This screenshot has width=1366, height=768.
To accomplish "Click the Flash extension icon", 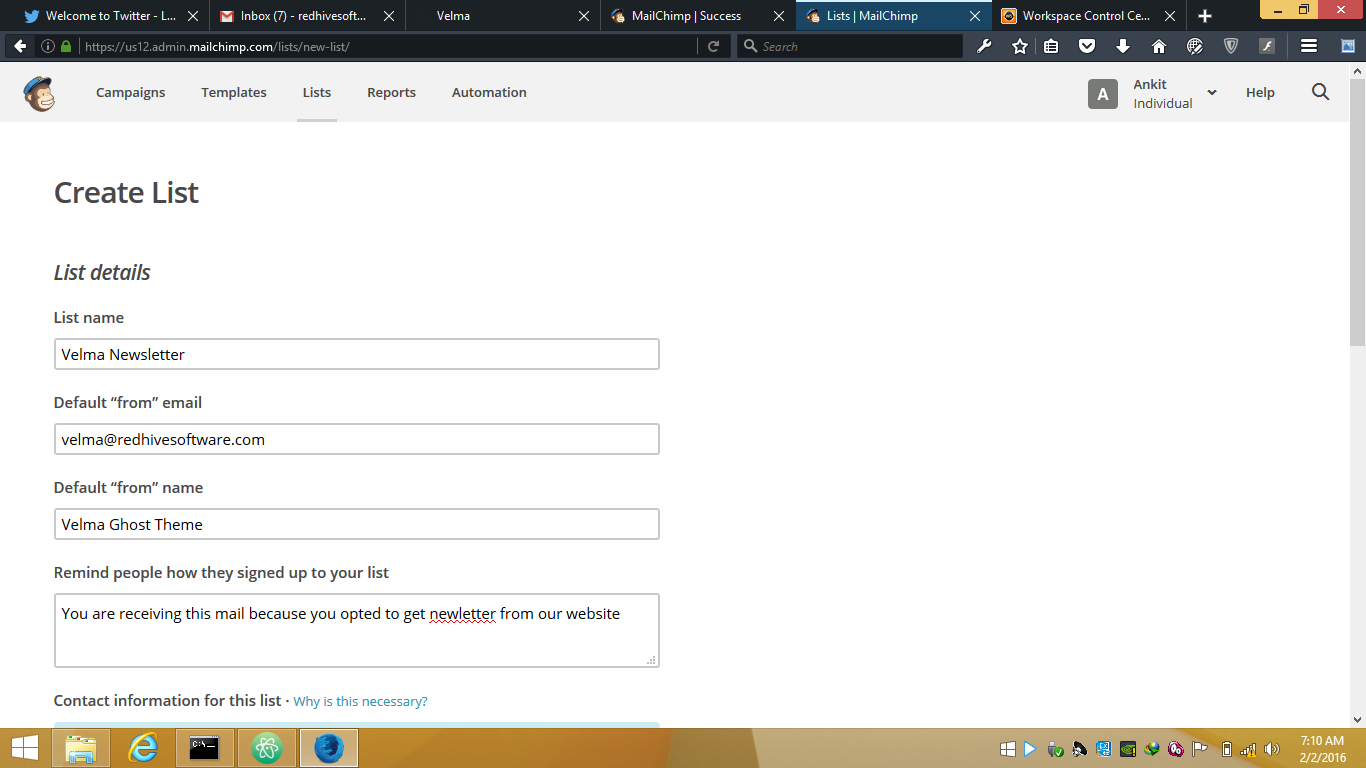I will 1267,46.
